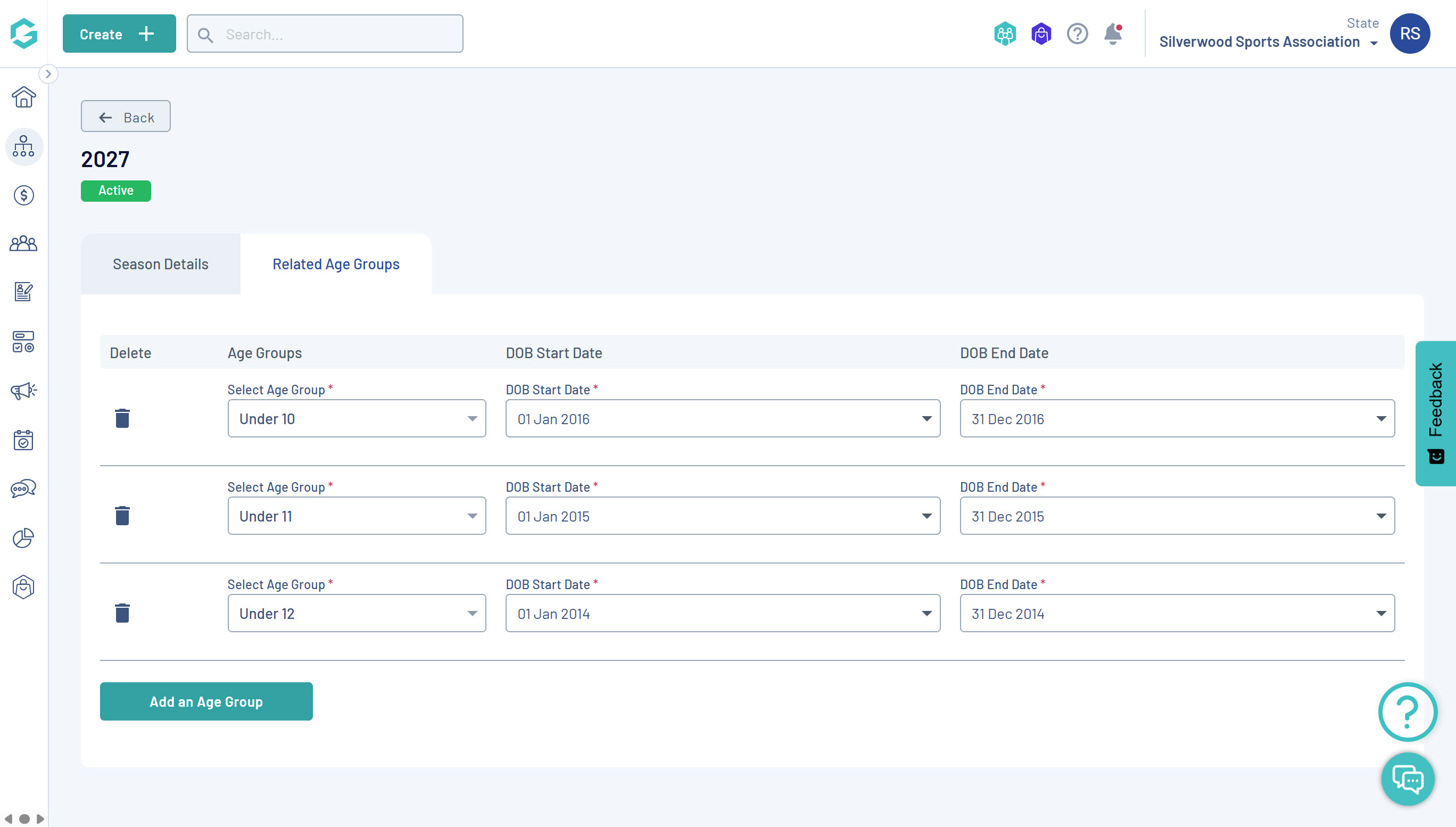
Task: Go Back to previous page
Action: [126, 117]
